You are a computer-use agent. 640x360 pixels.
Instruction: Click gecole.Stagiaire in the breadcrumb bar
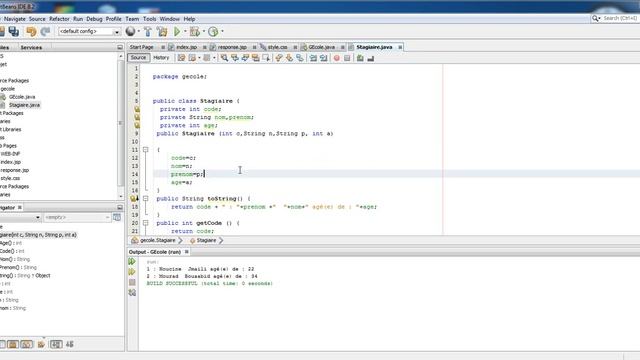158,240
